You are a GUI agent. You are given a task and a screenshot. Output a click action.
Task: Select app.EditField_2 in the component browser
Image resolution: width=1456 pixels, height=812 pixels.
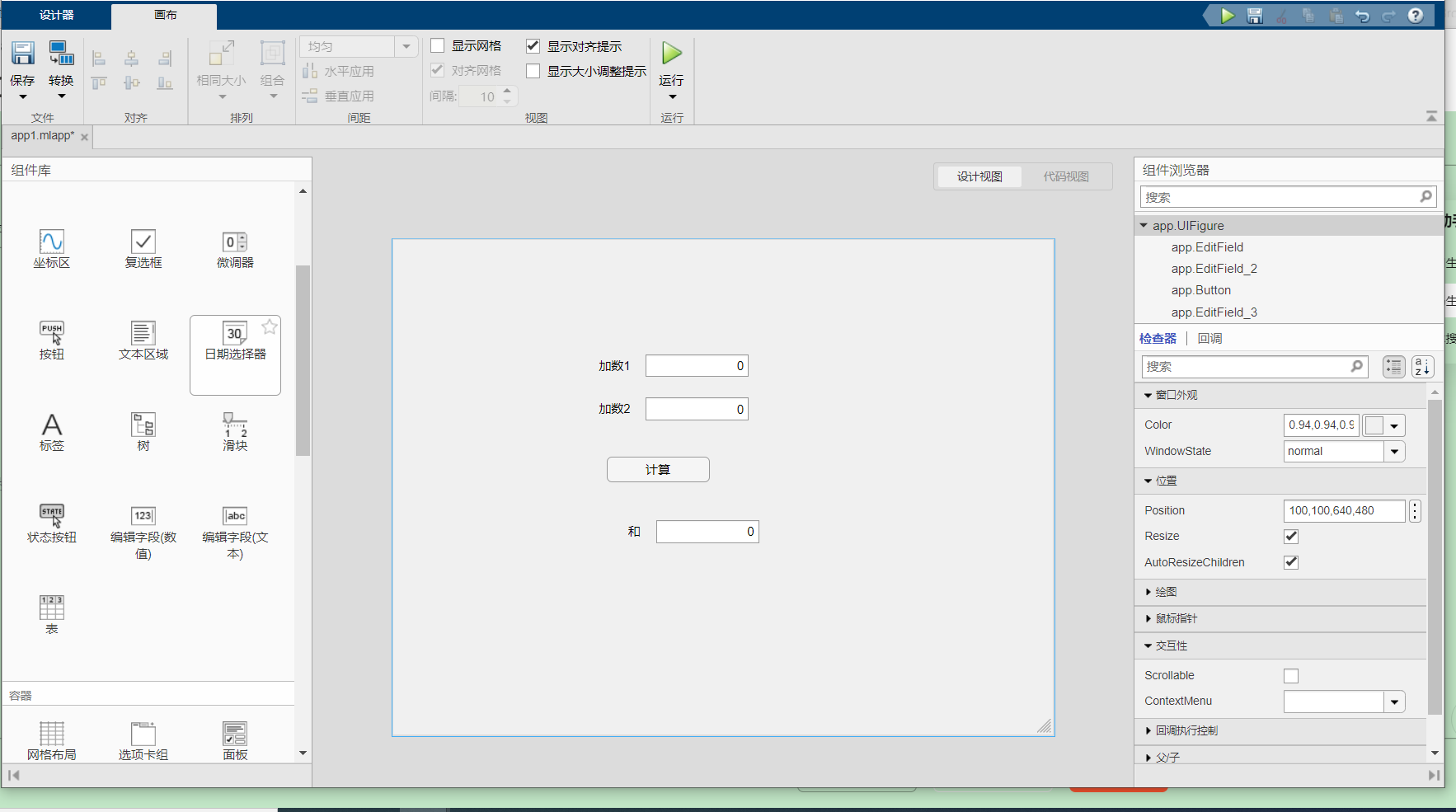(x=1214, y=269)
